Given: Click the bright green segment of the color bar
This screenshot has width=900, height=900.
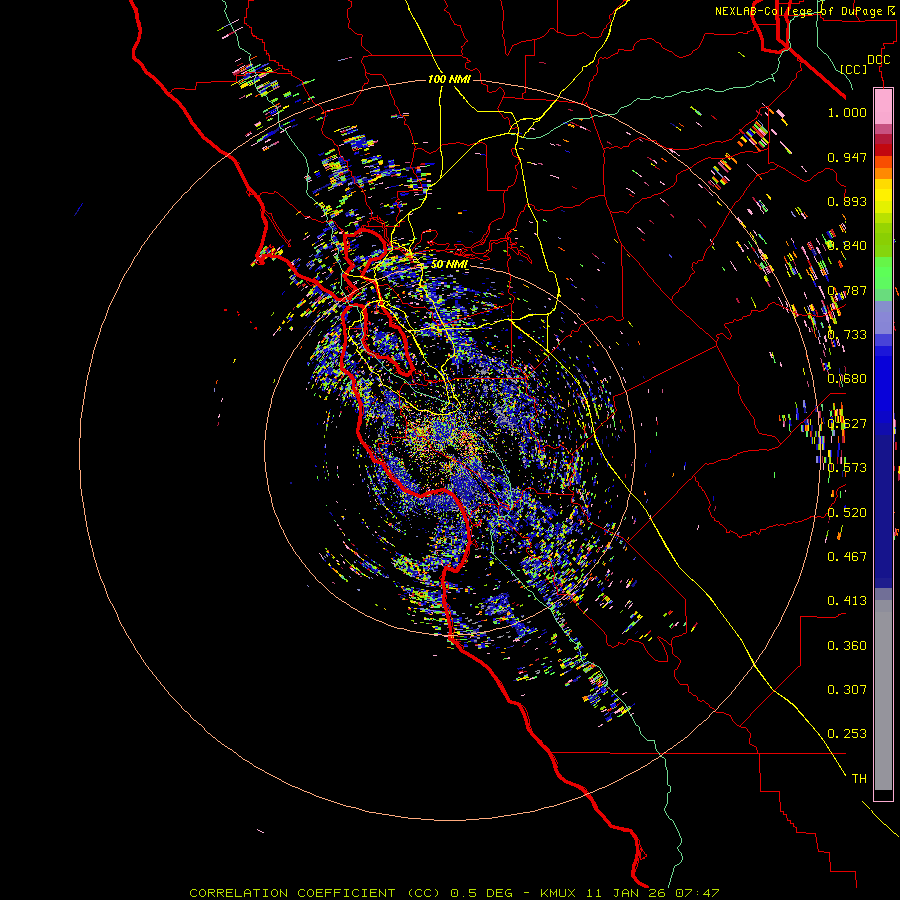Looking at the screenshot, I should pos(883,273).
